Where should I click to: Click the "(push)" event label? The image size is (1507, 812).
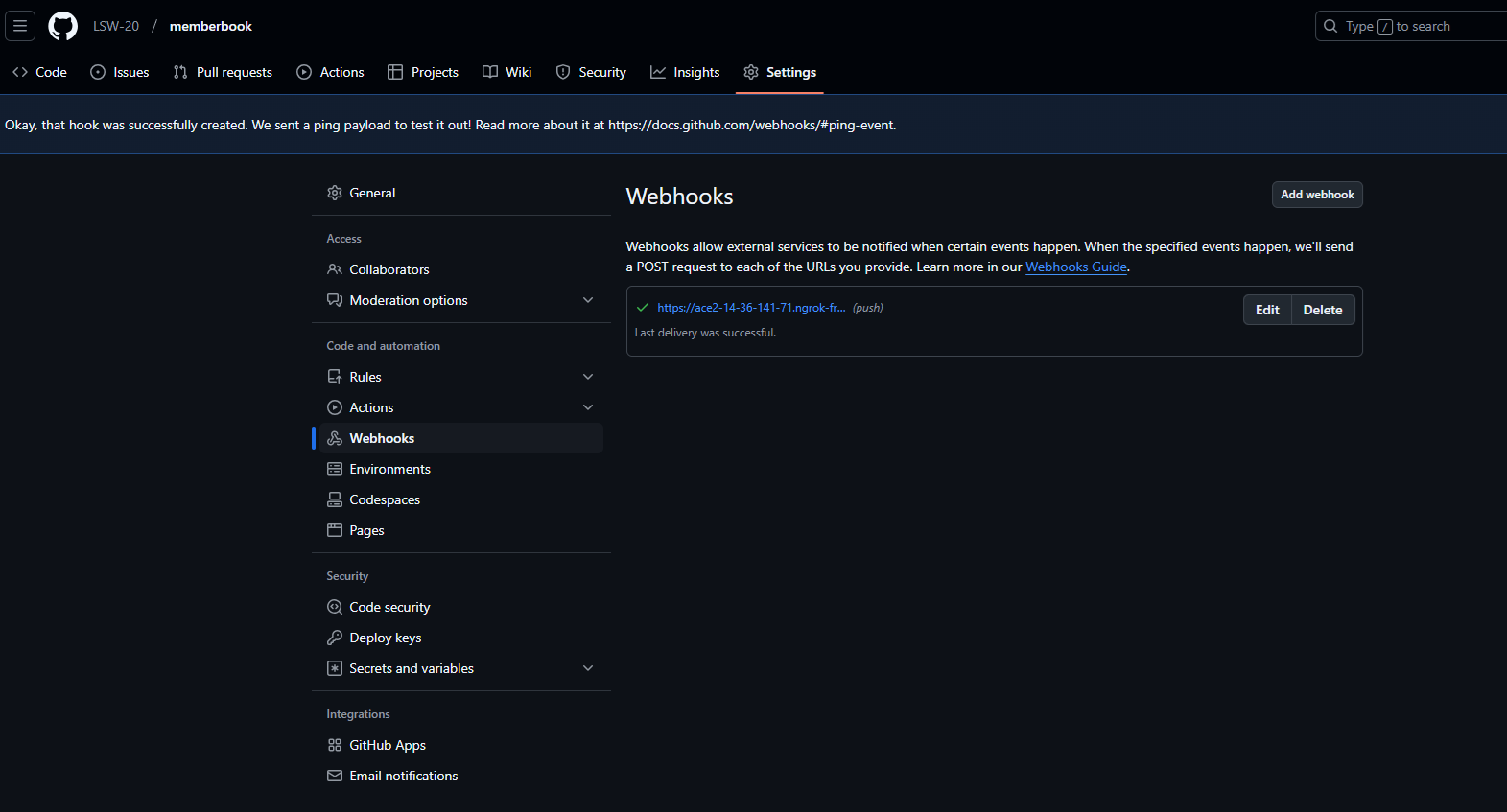click(x=868, y=308)
